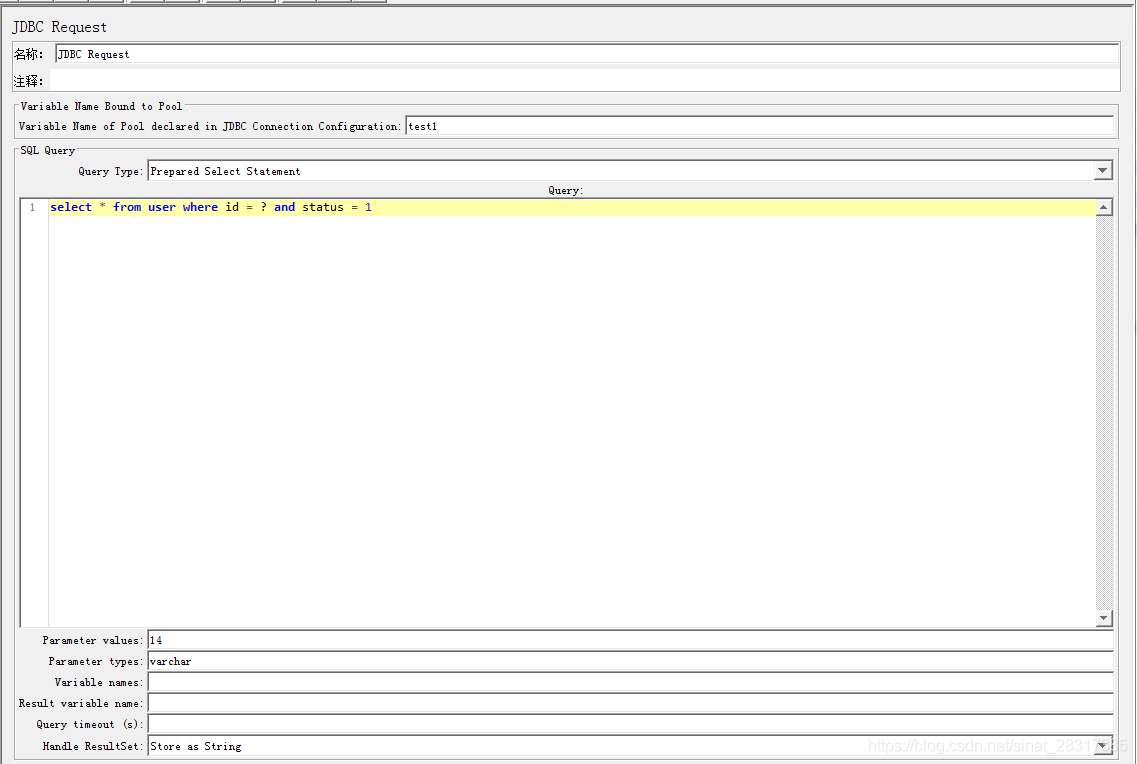
Task: Click the 名称 name field containing JDBC Request
Action: tap(587, 54)
